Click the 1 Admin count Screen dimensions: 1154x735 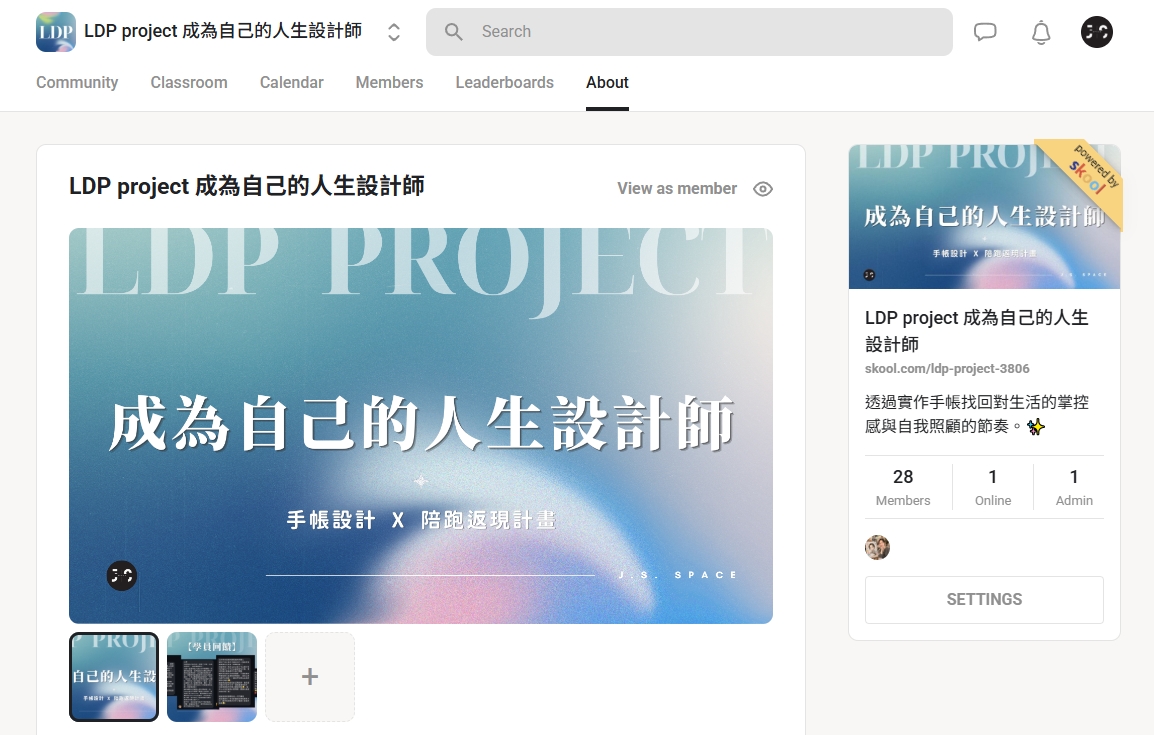(x=1074, y=487)
